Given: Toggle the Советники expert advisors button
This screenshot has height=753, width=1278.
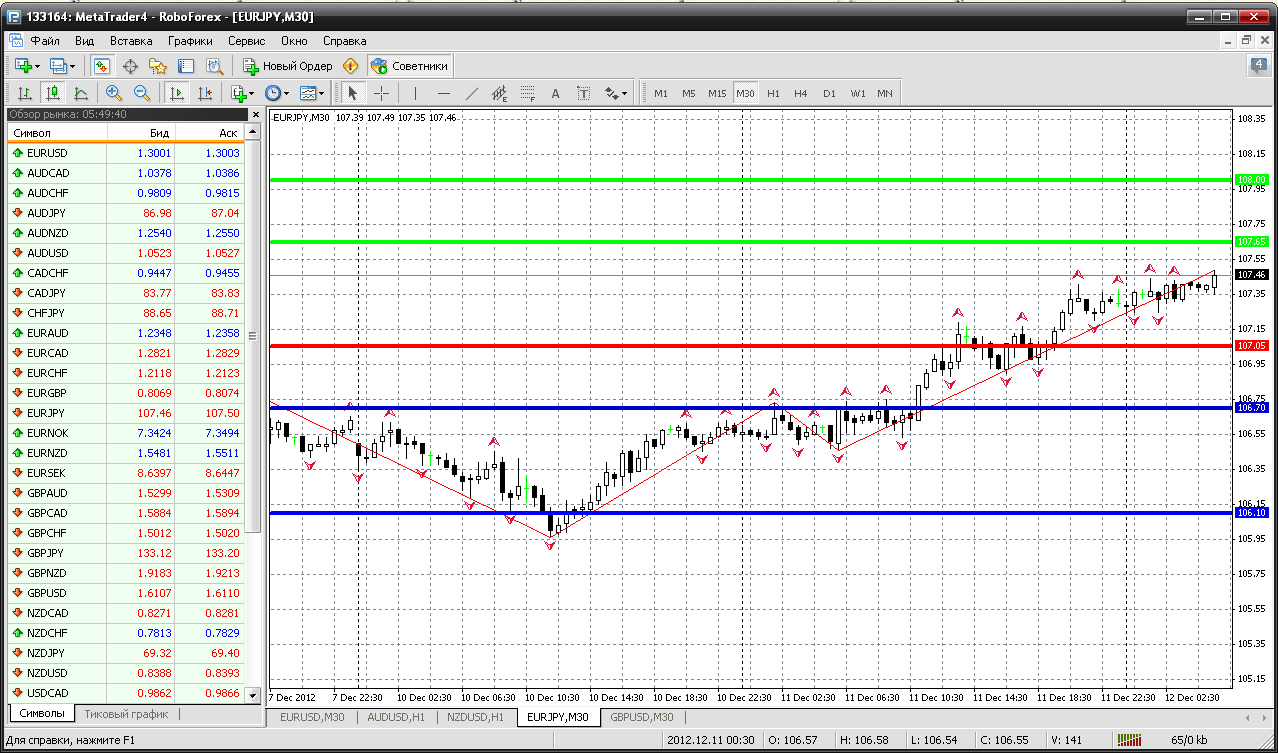Looking at the screenshot, I should tap(409, 66).
